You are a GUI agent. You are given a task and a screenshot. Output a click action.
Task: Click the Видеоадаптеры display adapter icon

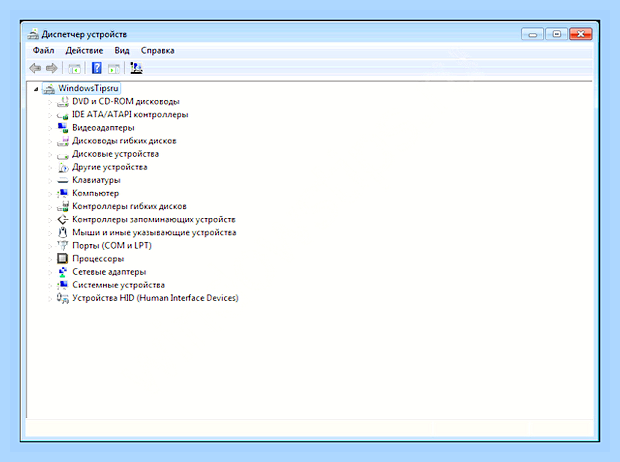(62, 128)
